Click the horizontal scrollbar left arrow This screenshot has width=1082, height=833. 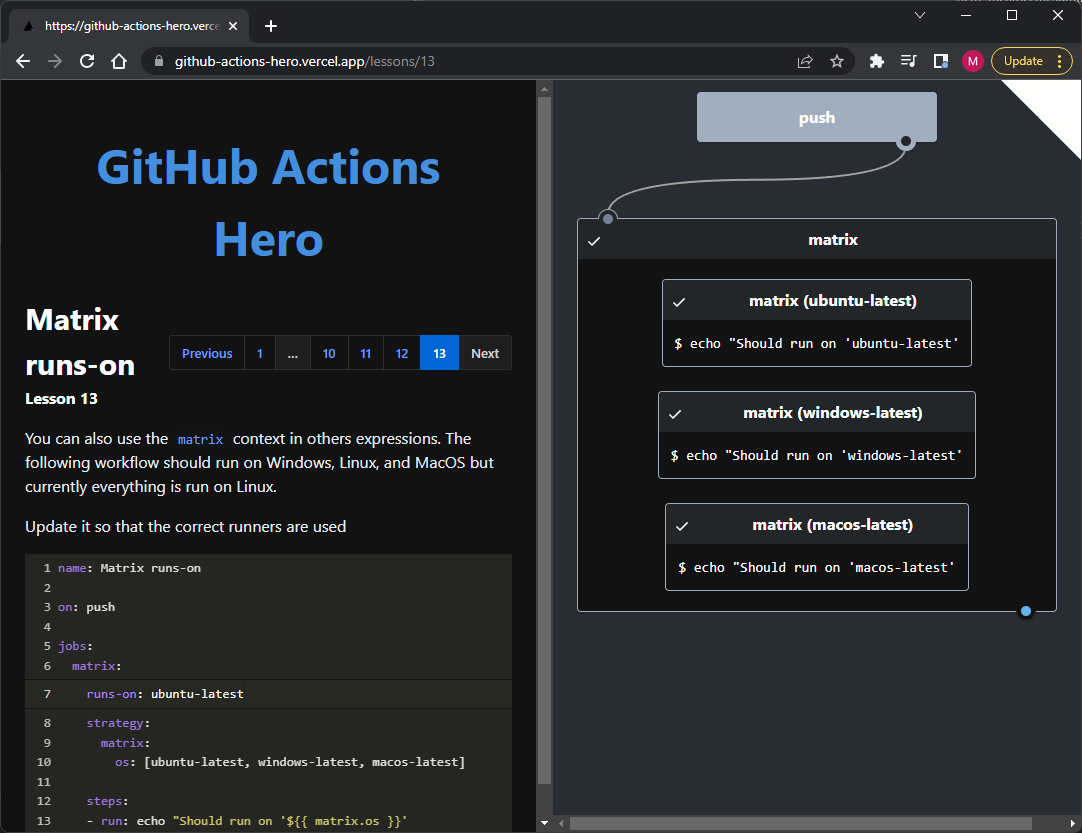561,823
